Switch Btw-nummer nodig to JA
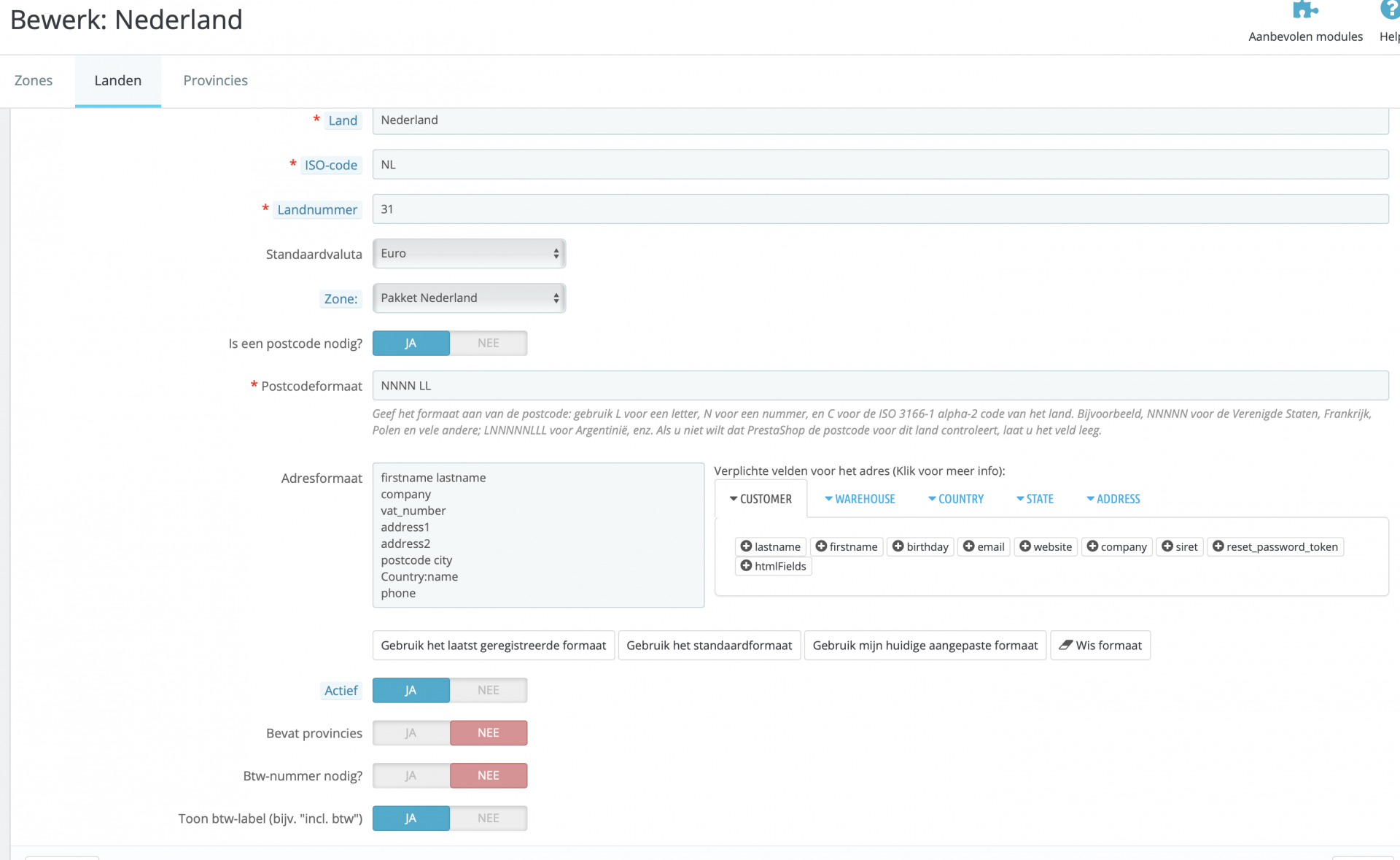 pyautogui.click(x=411, y=775)
